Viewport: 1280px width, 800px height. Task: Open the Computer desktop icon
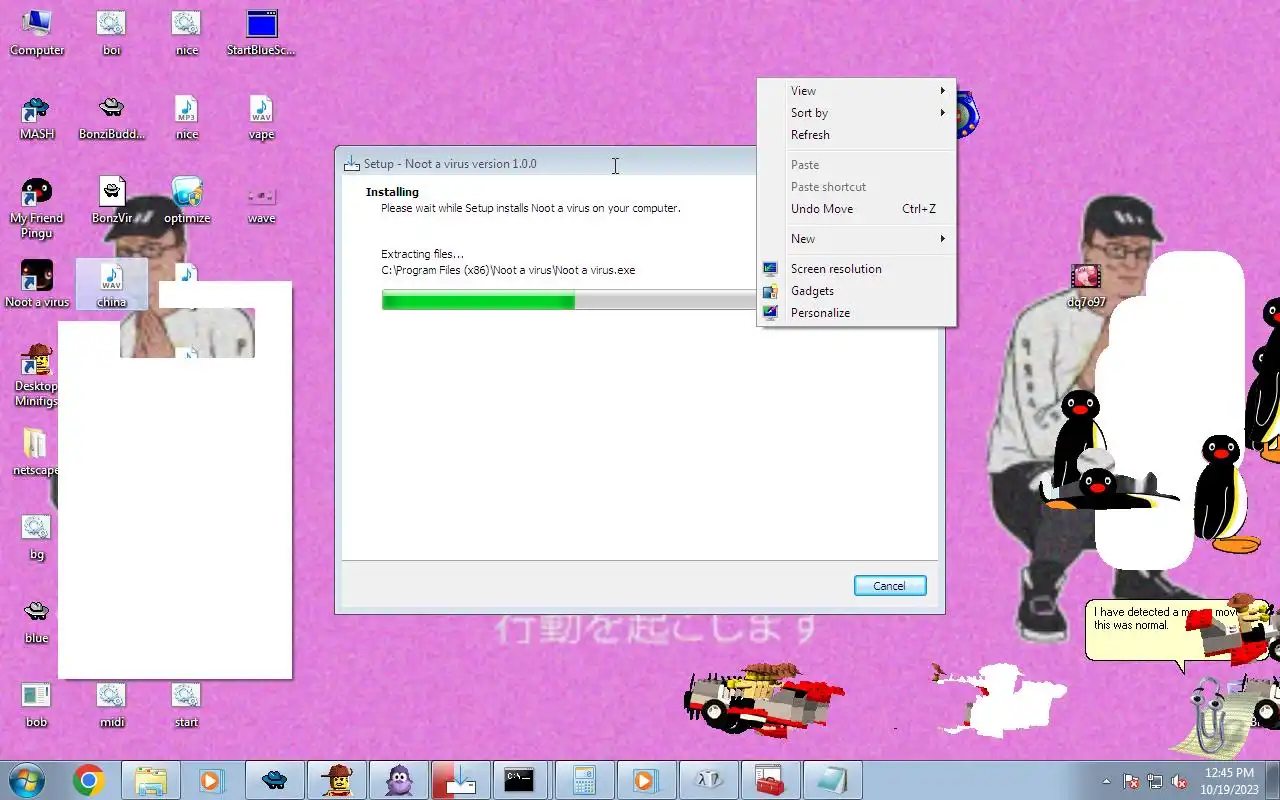tap(37, 33)
